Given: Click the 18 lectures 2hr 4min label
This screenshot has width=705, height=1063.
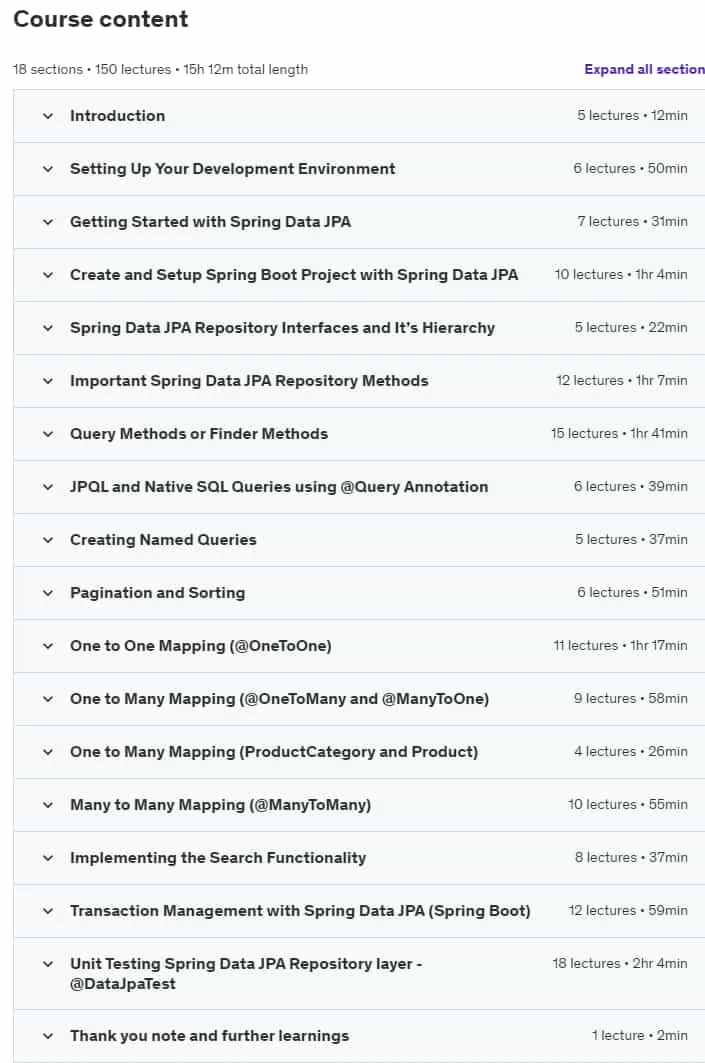Looking at the screenshot, I should tap(620, 963).
